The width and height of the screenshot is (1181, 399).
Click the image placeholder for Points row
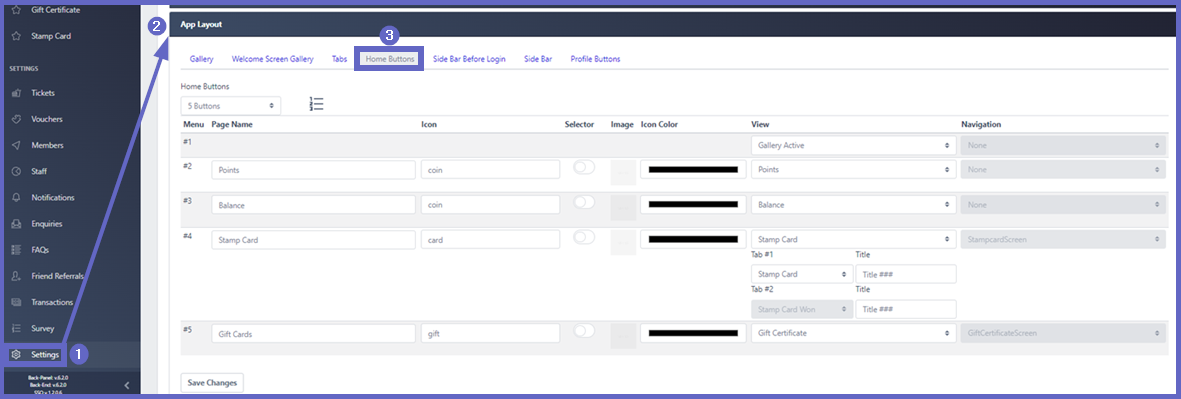point(623,172)
